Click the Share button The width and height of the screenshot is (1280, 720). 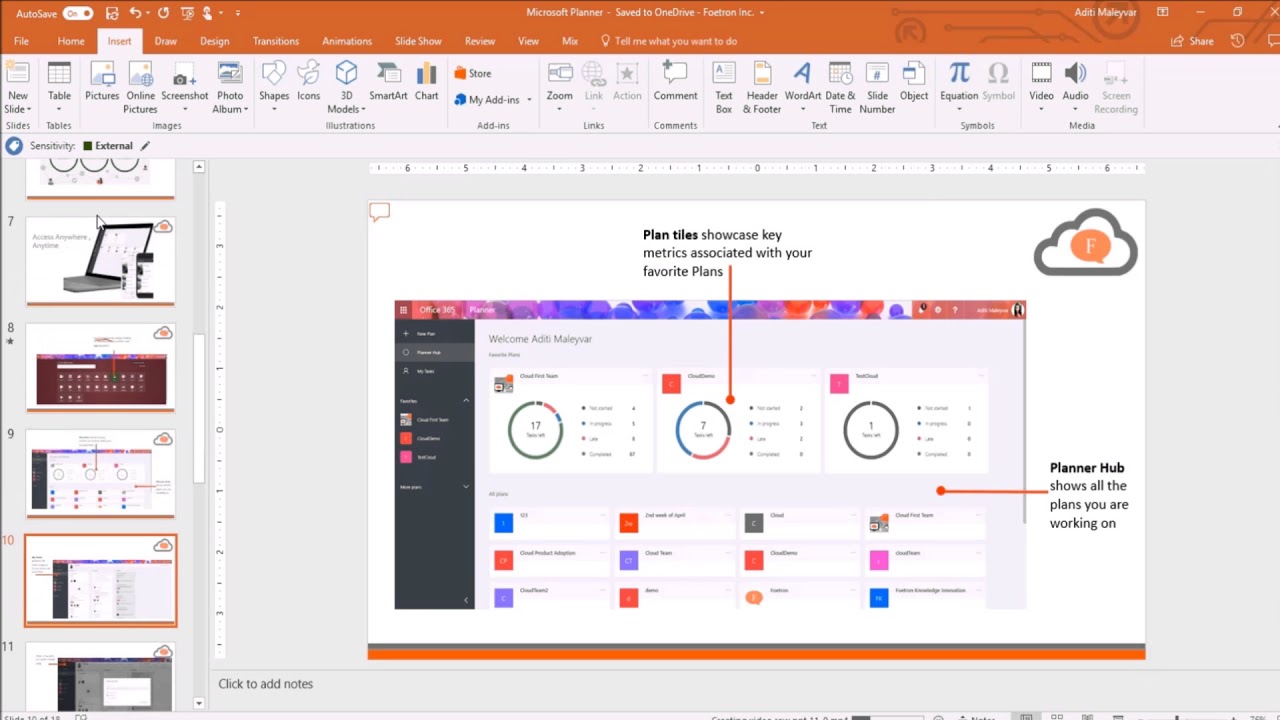click(x=1193, y=41)
